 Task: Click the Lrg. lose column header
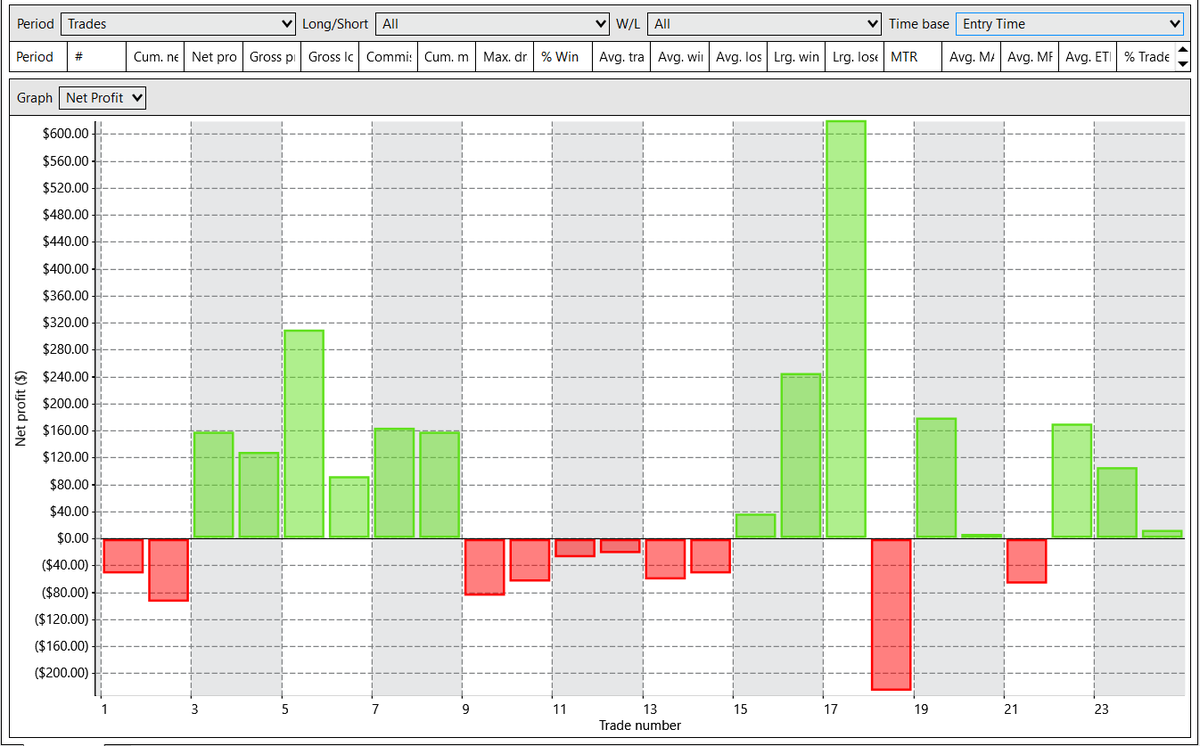point(854,57)
